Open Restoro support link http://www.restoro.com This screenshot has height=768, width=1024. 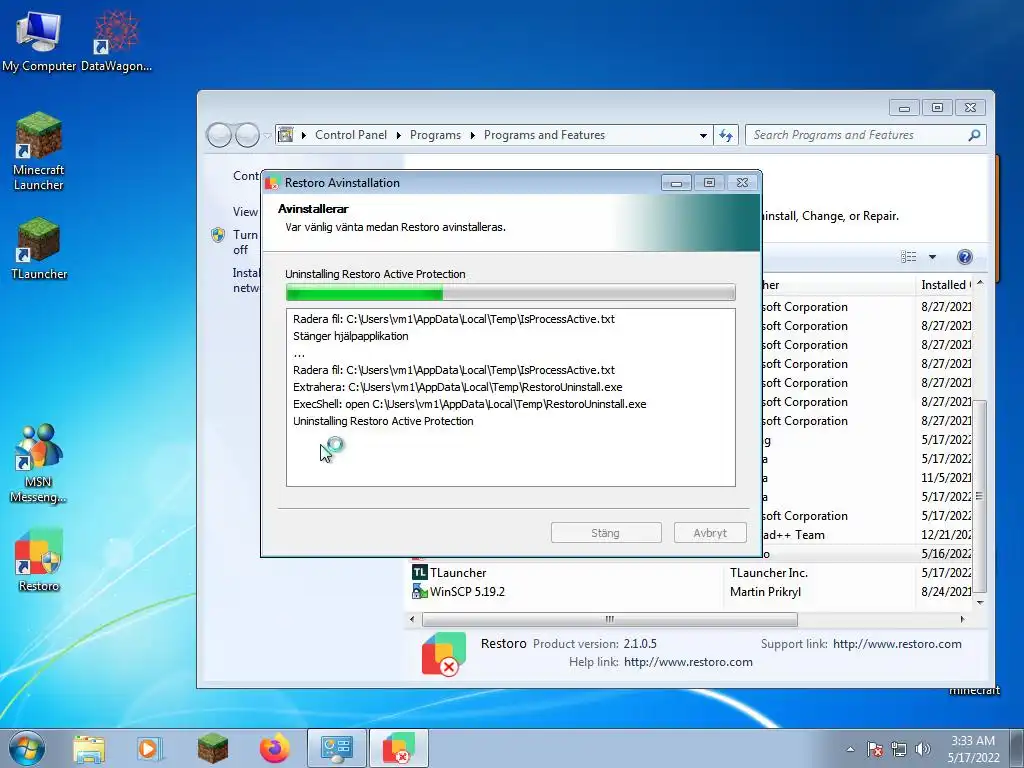coord(897,644)
